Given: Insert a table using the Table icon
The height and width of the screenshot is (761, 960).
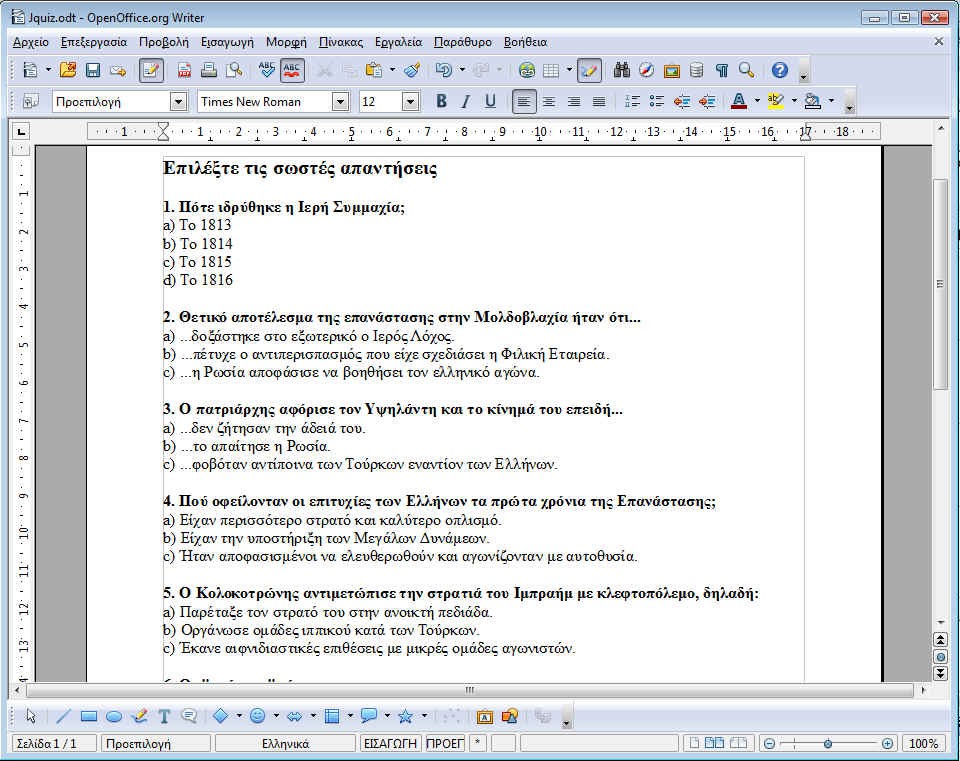Looking at the screenshot, I should [x=551, y=70].
